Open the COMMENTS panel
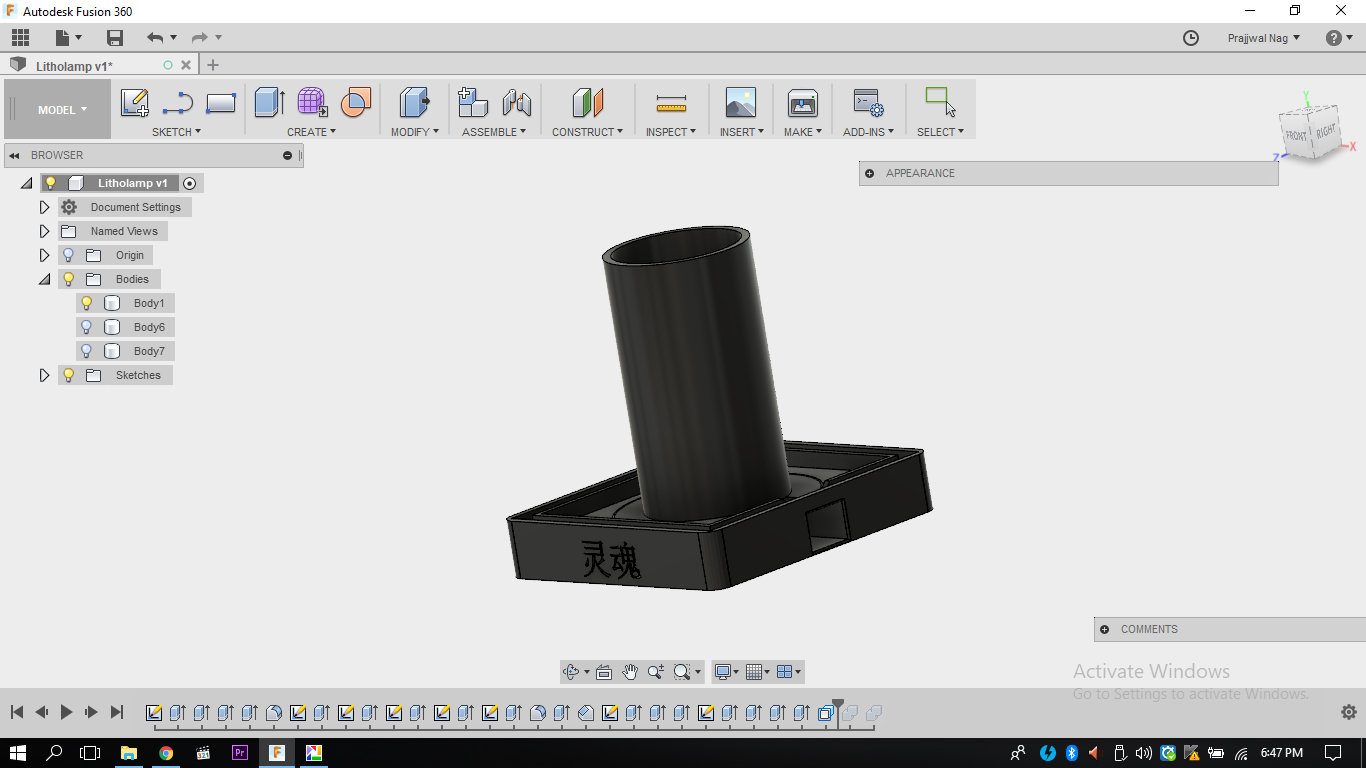The image size is (1366, 768). [1104, 629]
